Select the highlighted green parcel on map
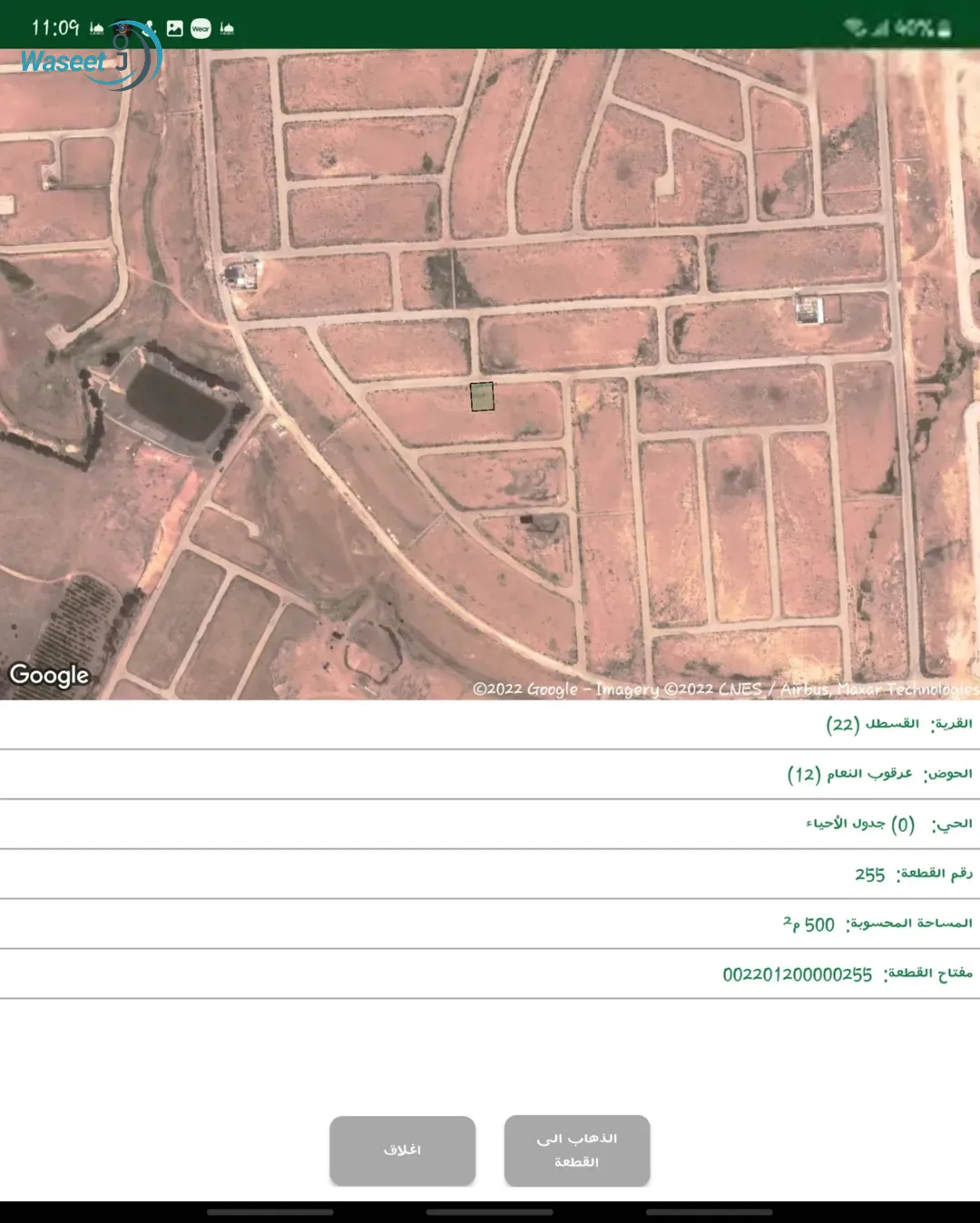Viewport: 980px width, 1223px height. 482,396
